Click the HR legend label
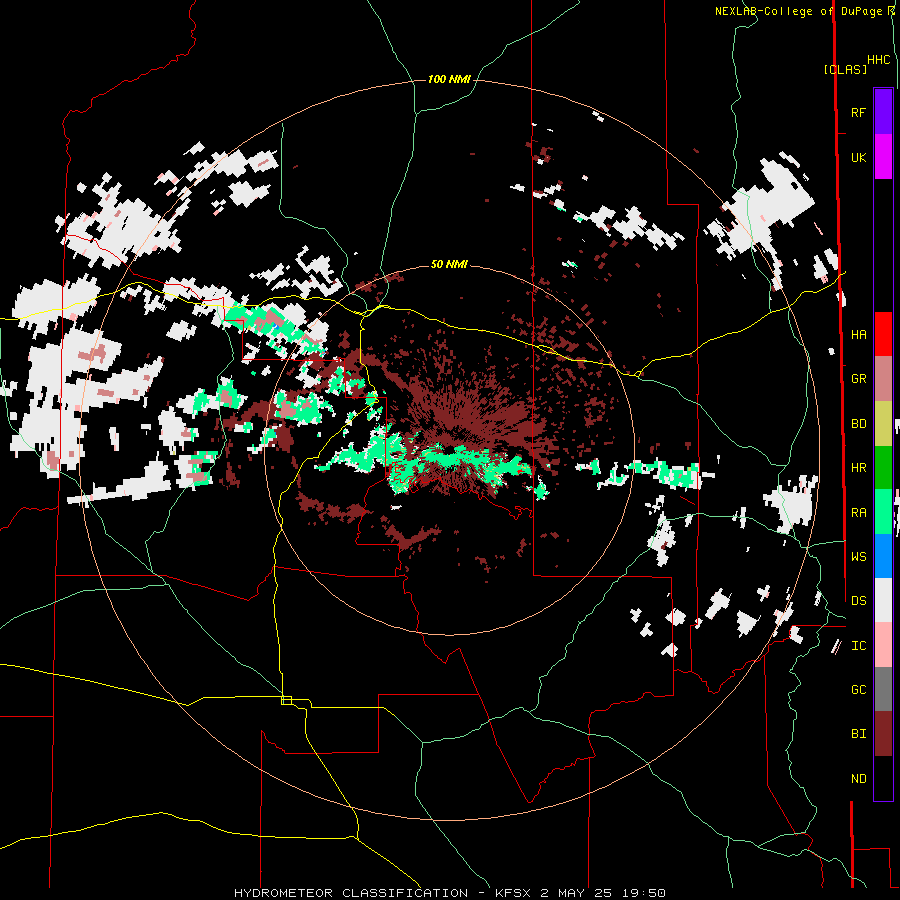The height and width of the screenshot is (900, 900). click(858, 468)
